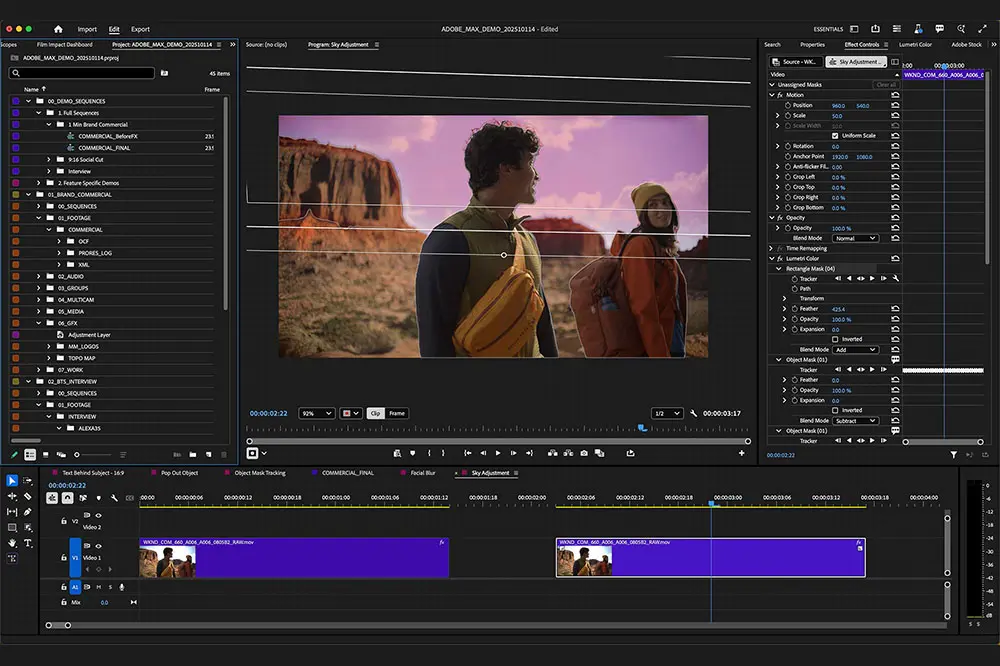
Task: Enable the Uniform Scale checkbox
Action: pyautogui.click(x=834, y=136)
